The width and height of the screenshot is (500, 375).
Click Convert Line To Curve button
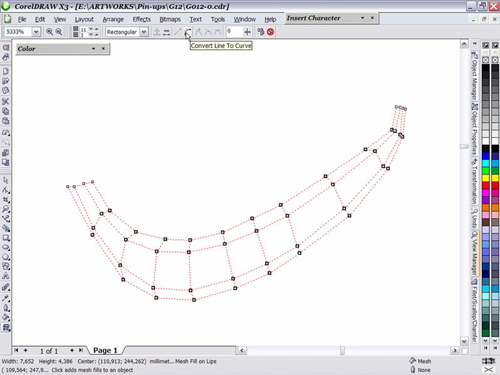(x=188, y=32)
